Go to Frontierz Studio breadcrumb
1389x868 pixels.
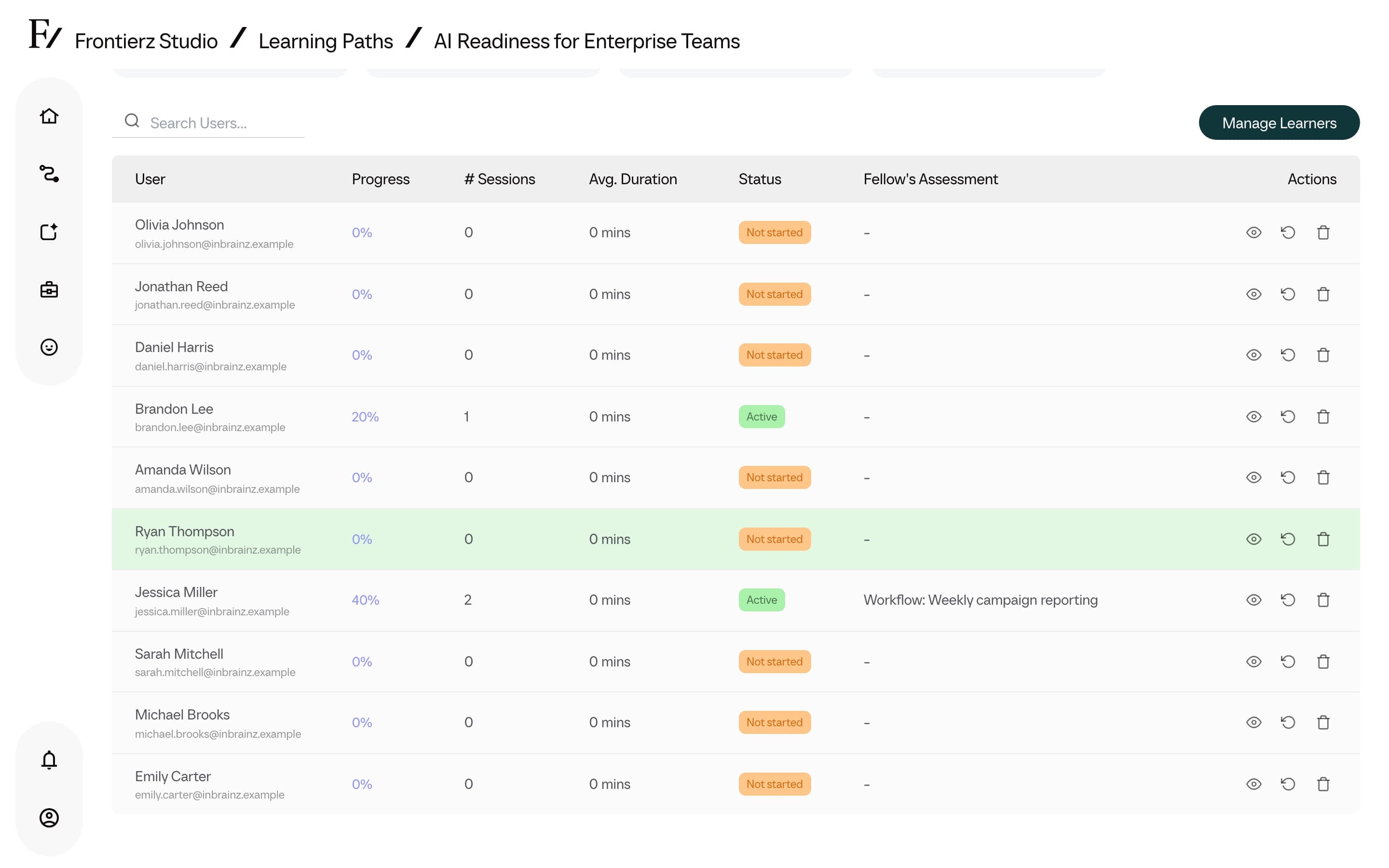point(146,41)
